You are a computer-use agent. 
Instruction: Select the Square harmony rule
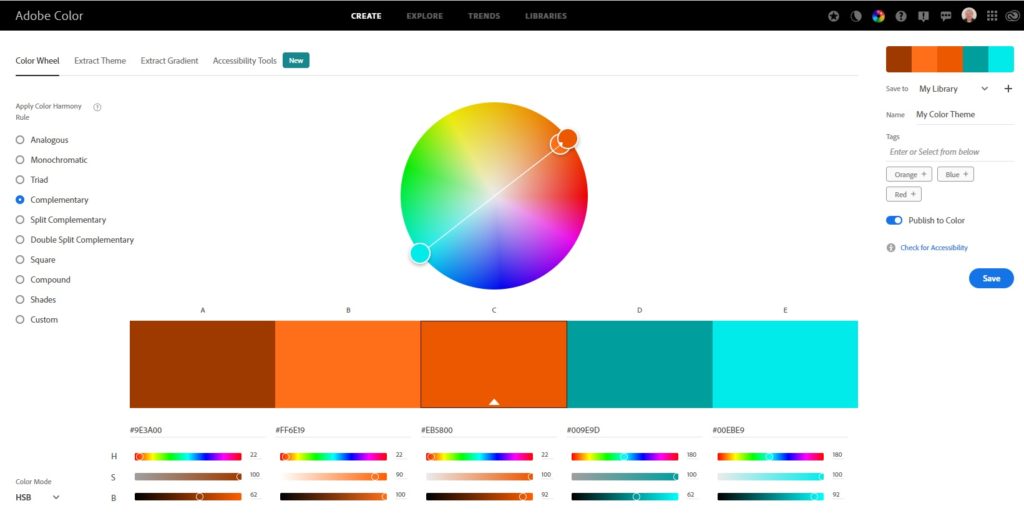click(x=35, y=260)
